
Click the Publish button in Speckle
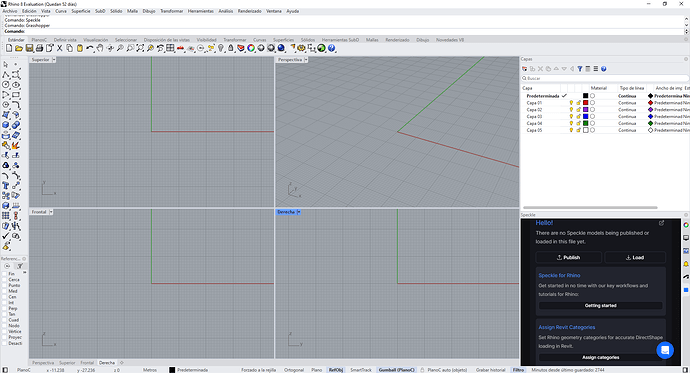click(569, 257)
